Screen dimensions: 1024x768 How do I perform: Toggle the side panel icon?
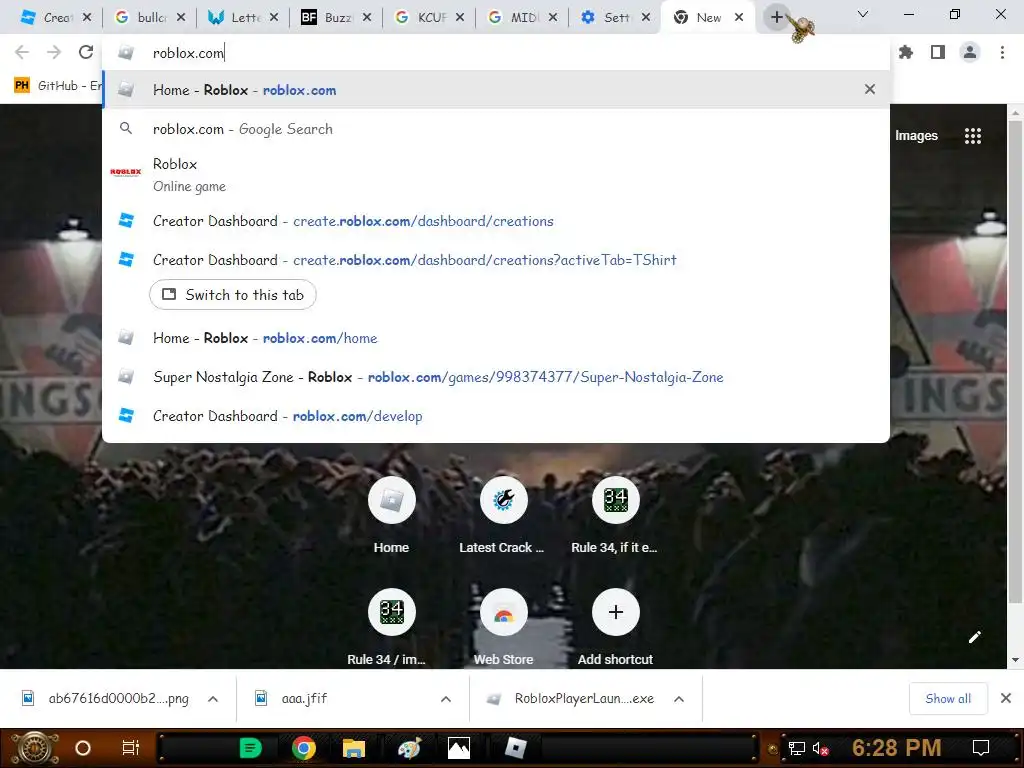[938, 52]
